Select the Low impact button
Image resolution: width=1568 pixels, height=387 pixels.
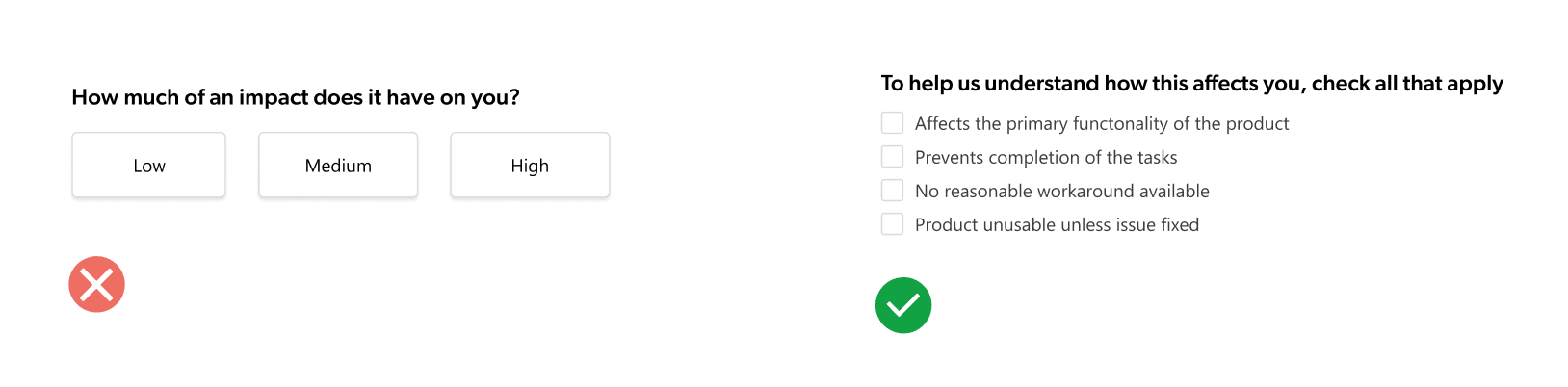(149, 166)
